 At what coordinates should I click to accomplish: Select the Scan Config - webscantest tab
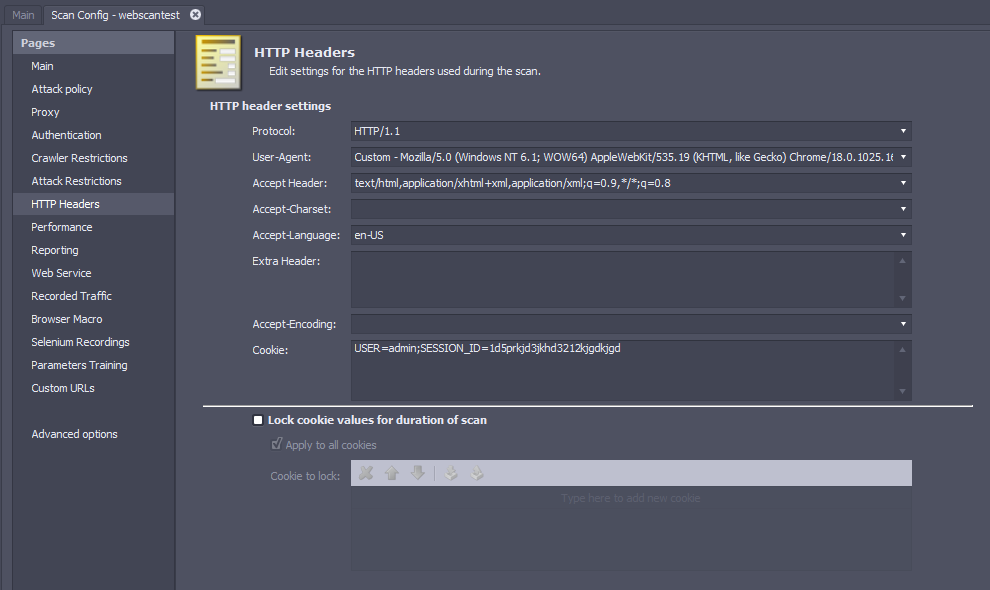click(116, 15)
